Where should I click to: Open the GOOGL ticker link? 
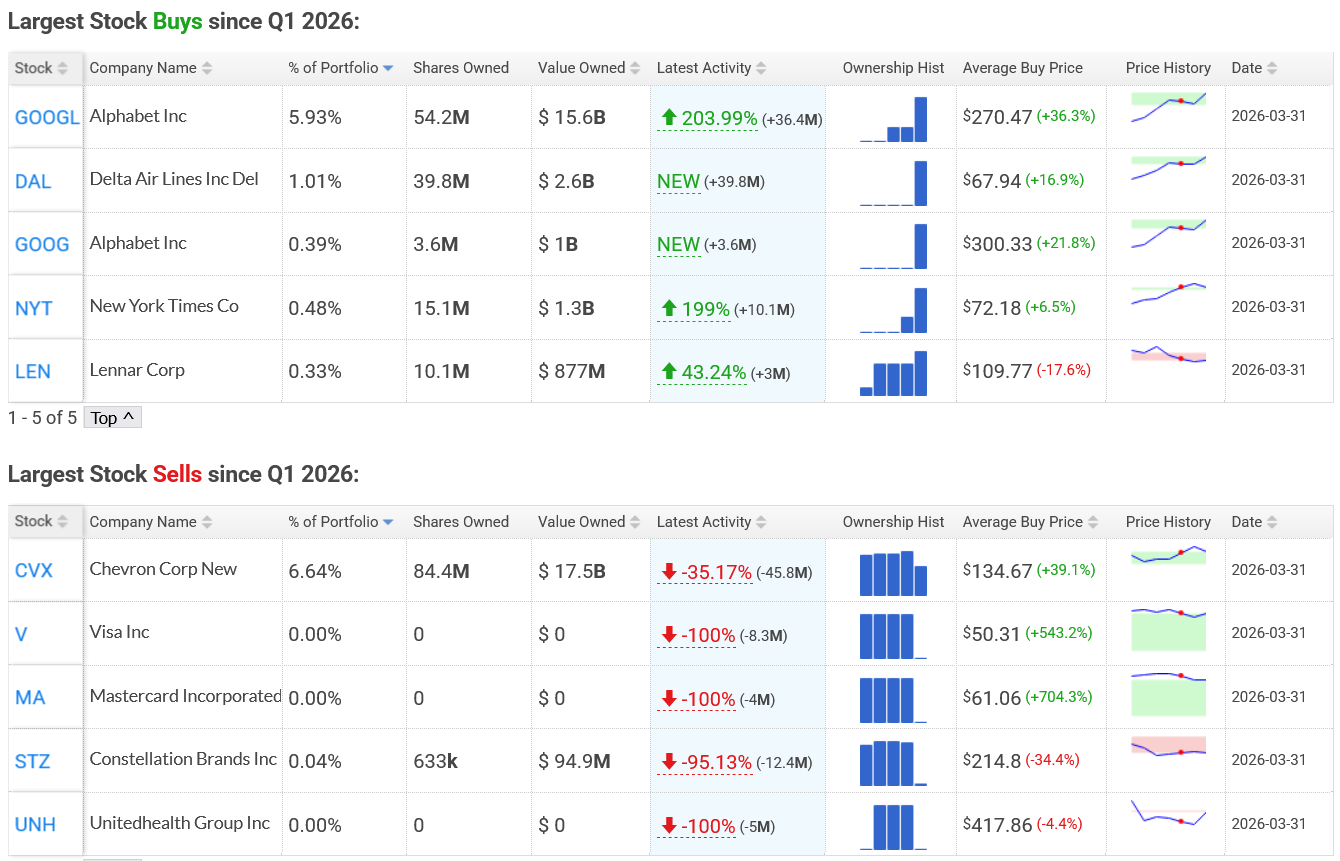(x=47, y=117)
